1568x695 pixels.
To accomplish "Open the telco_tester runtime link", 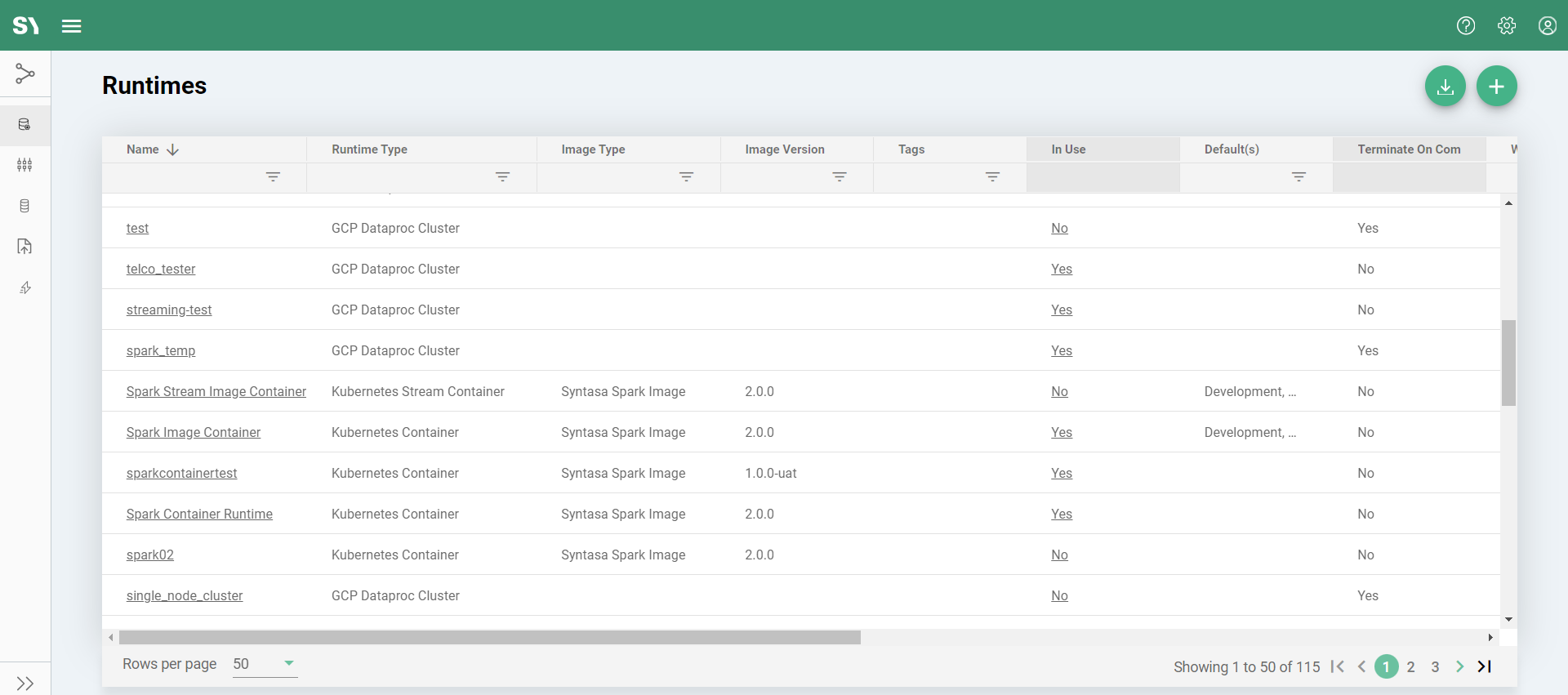I will (161, 270).
